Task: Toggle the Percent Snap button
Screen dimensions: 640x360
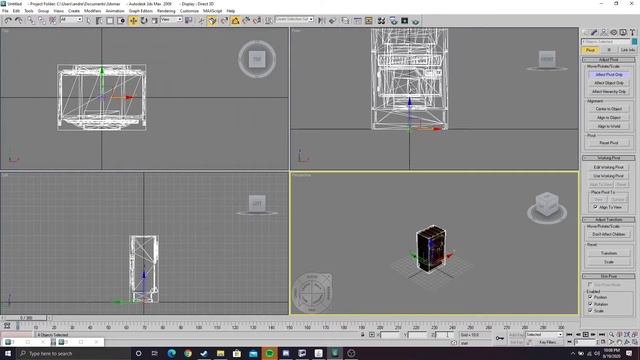Action: (x=246, y=20)
